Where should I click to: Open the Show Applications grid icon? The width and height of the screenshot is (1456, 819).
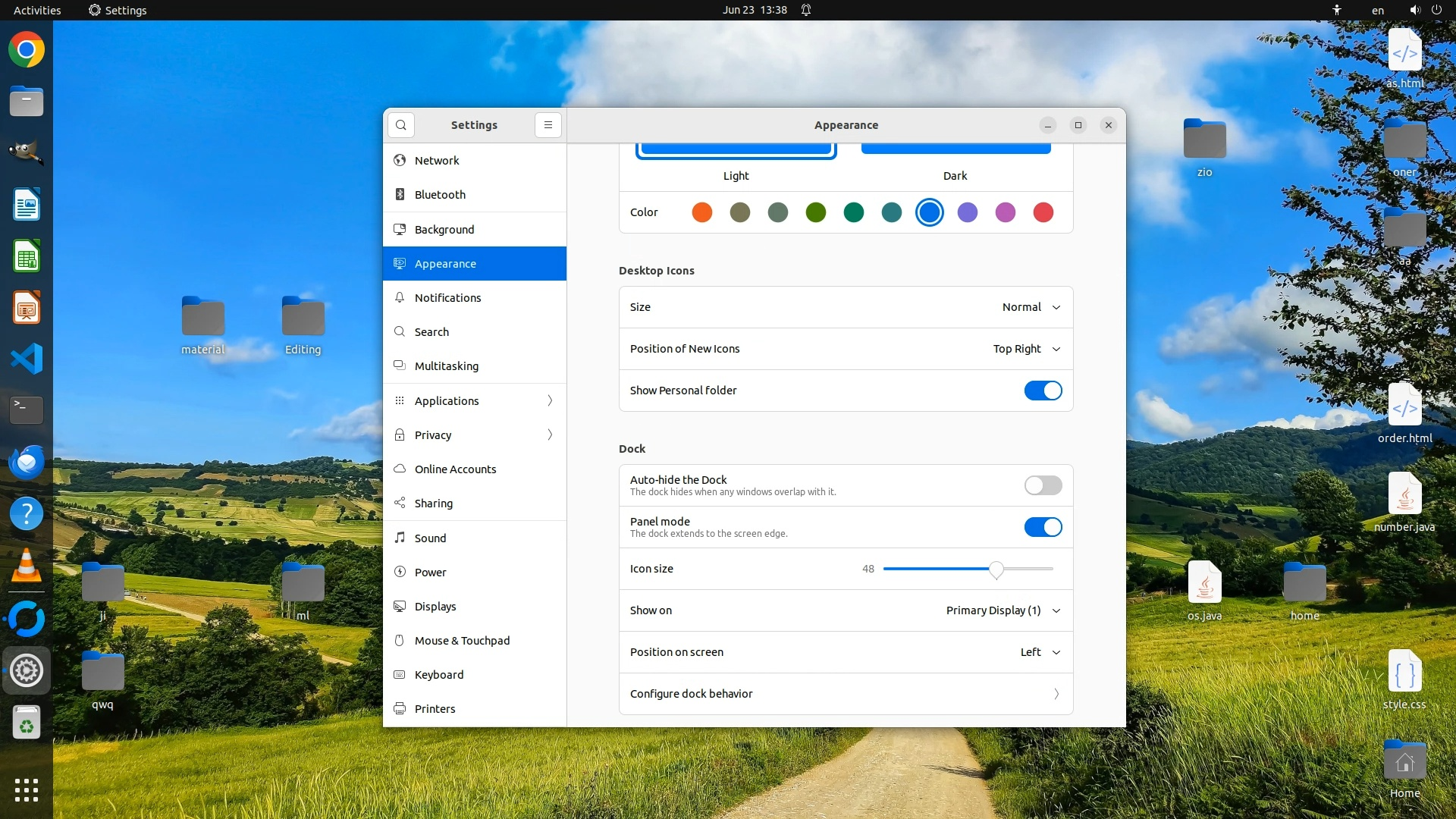[x=27, y=789]
